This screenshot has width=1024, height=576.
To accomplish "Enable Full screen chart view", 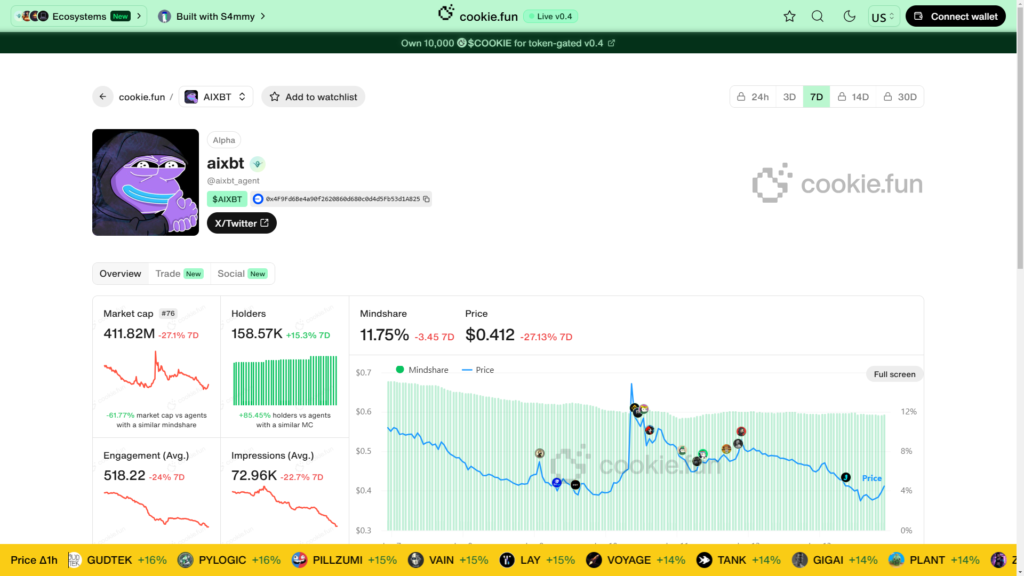I will pyautogui.click(x=893, y=373).
